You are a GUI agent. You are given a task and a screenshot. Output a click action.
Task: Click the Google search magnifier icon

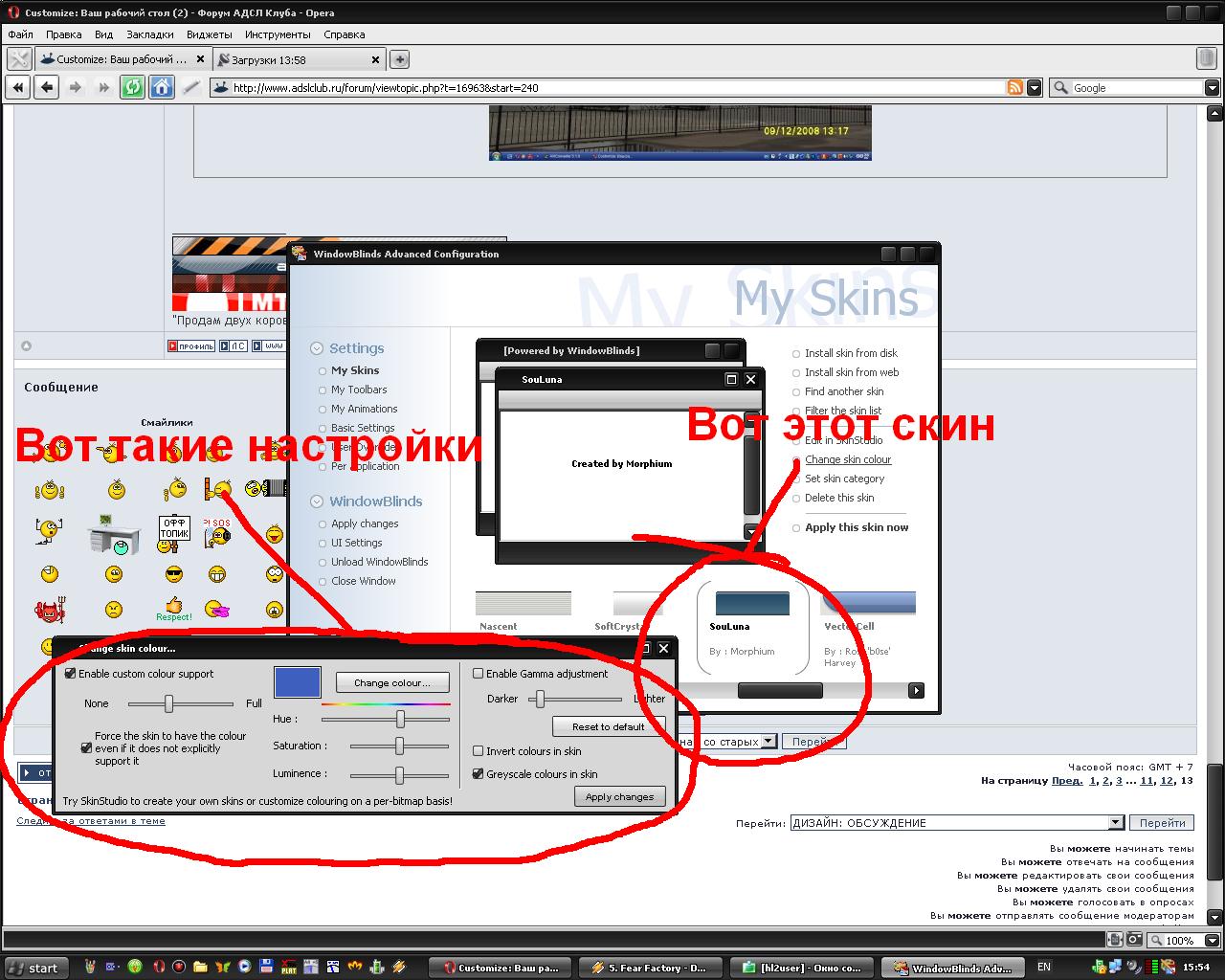coord(1060,87)
